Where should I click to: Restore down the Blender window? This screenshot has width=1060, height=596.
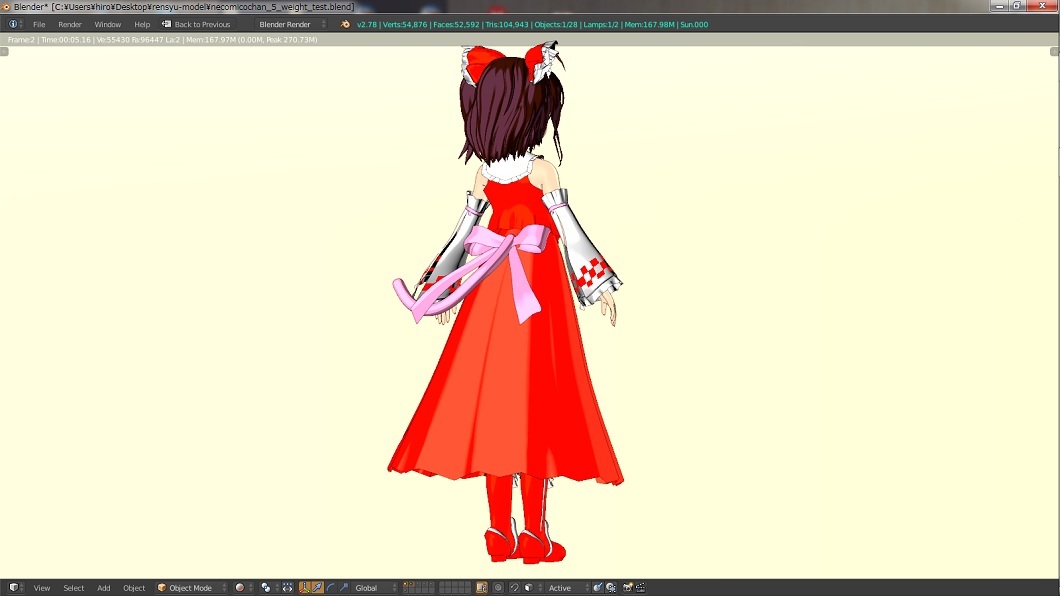tap(1016, 6)
